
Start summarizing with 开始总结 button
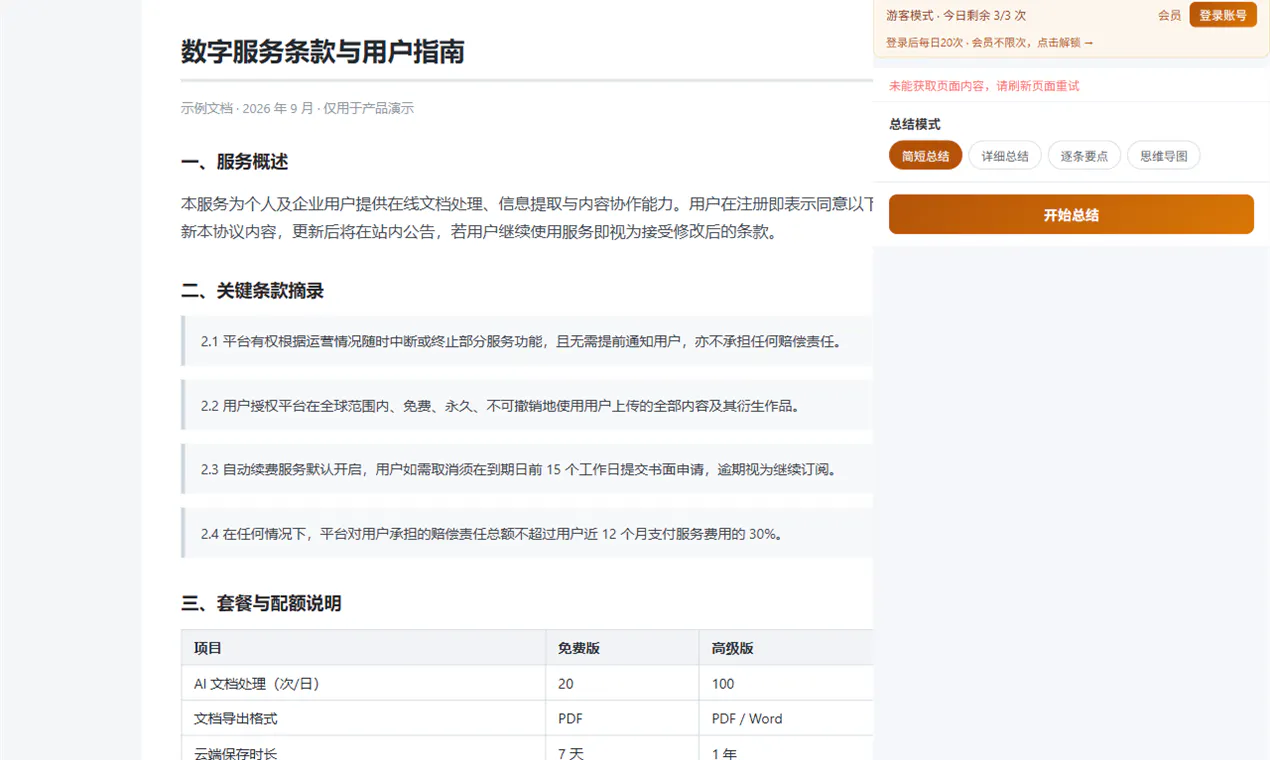click(1071, 215)
